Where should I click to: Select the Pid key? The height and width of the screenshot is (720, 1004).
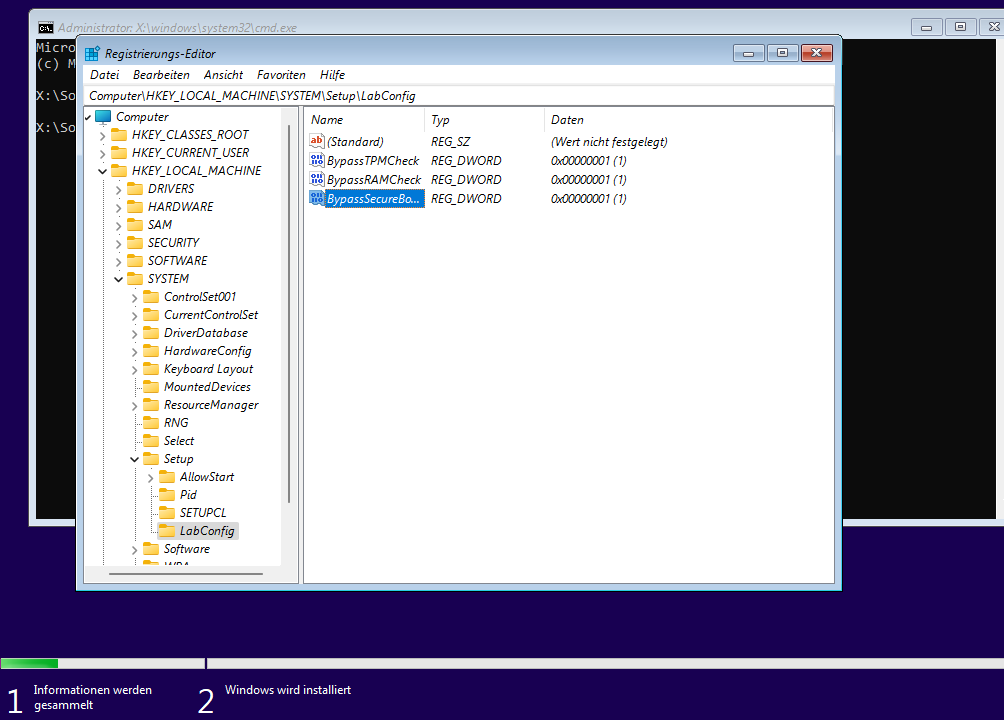tap(188, 495)
